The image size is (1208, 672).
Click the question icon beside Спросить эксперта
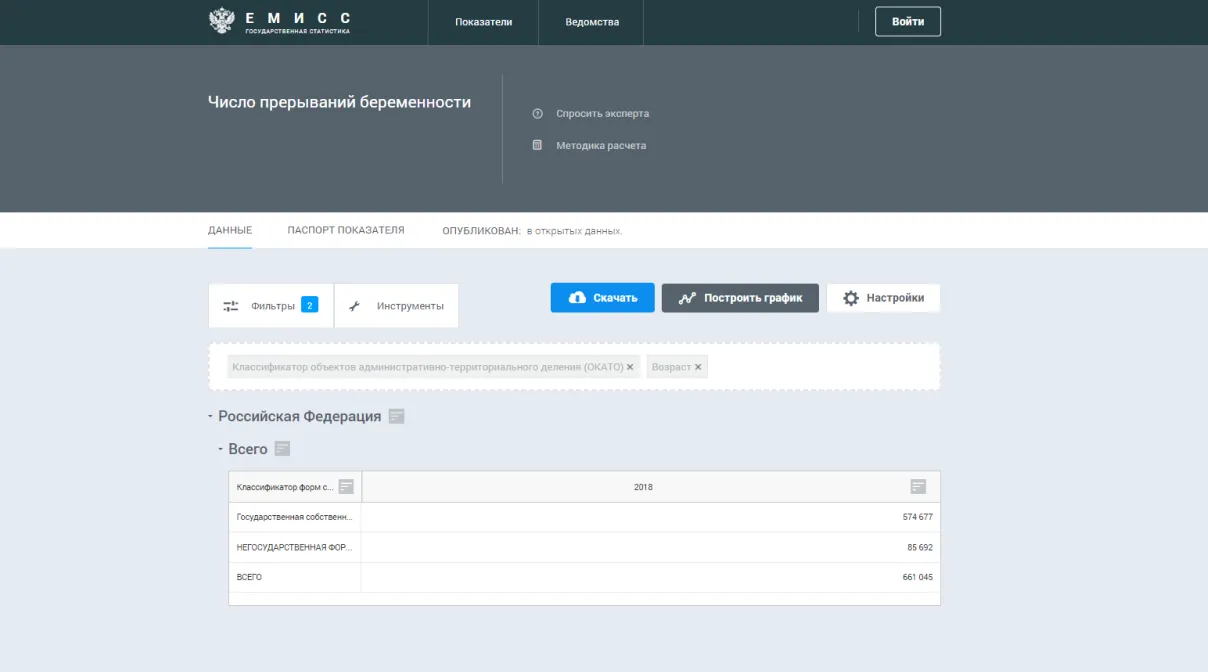point(537,114)
